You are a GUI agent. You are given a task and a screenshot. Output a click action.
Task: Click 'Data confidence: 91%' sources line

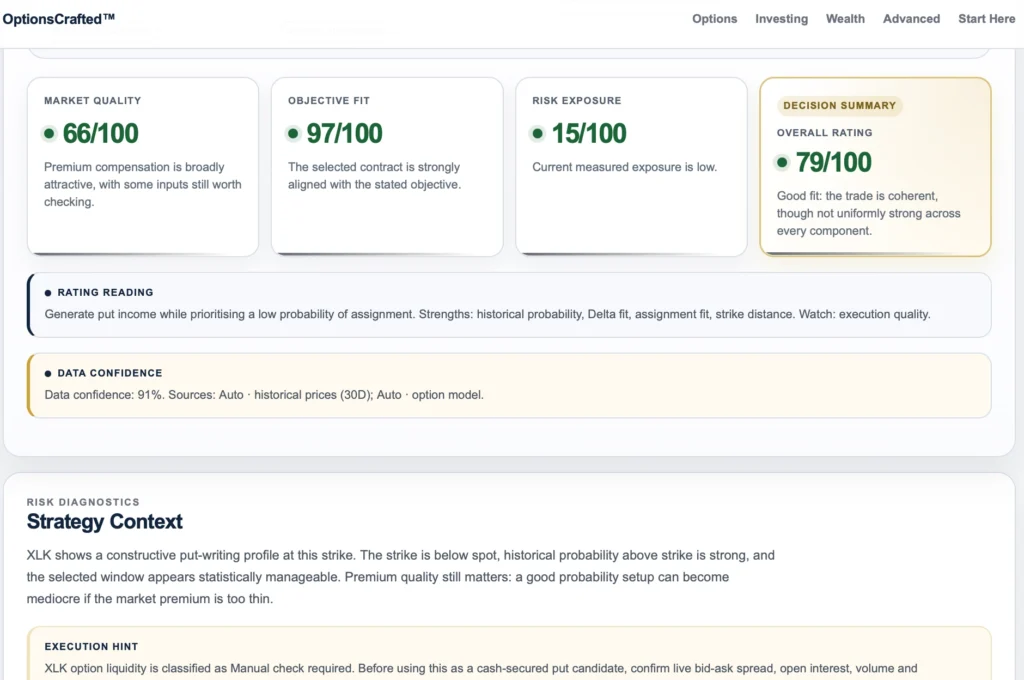pos(264,395)
